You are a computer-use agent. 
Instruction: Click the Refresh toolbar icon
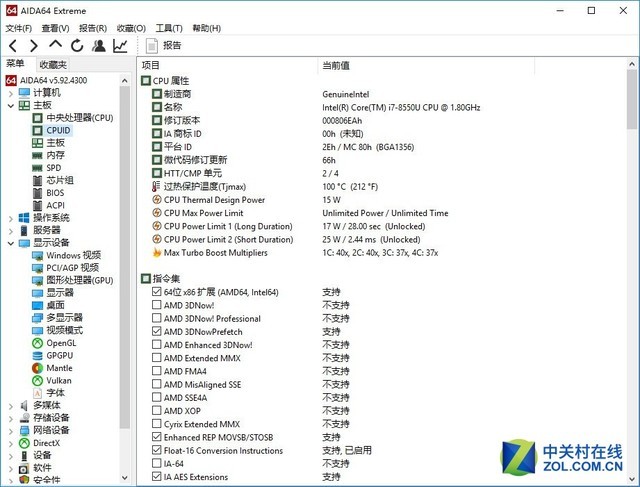(77, 45)
